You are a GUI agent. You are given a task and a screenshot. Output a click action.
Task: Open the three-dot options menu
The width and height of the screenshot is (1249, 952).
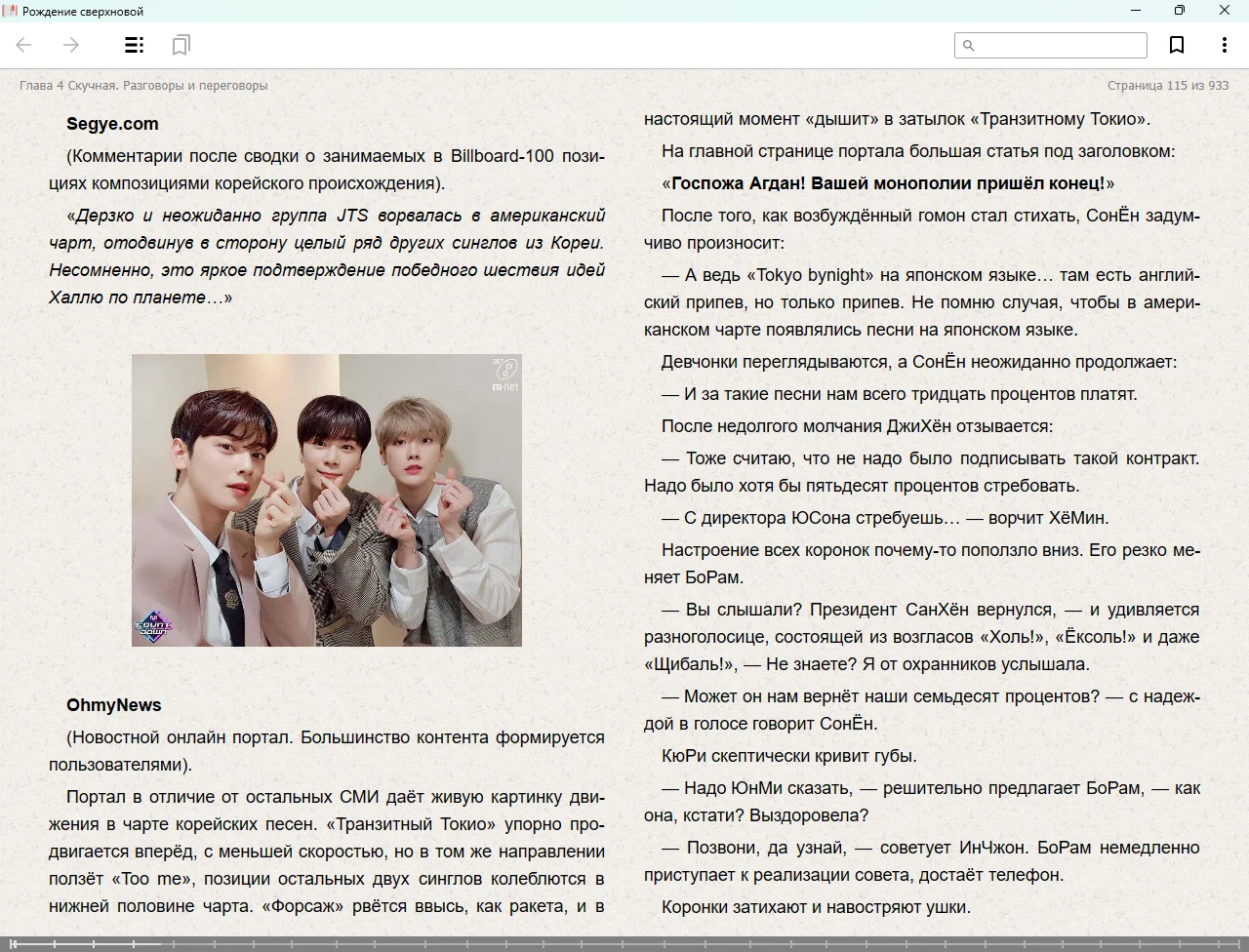pos(1224,45)
